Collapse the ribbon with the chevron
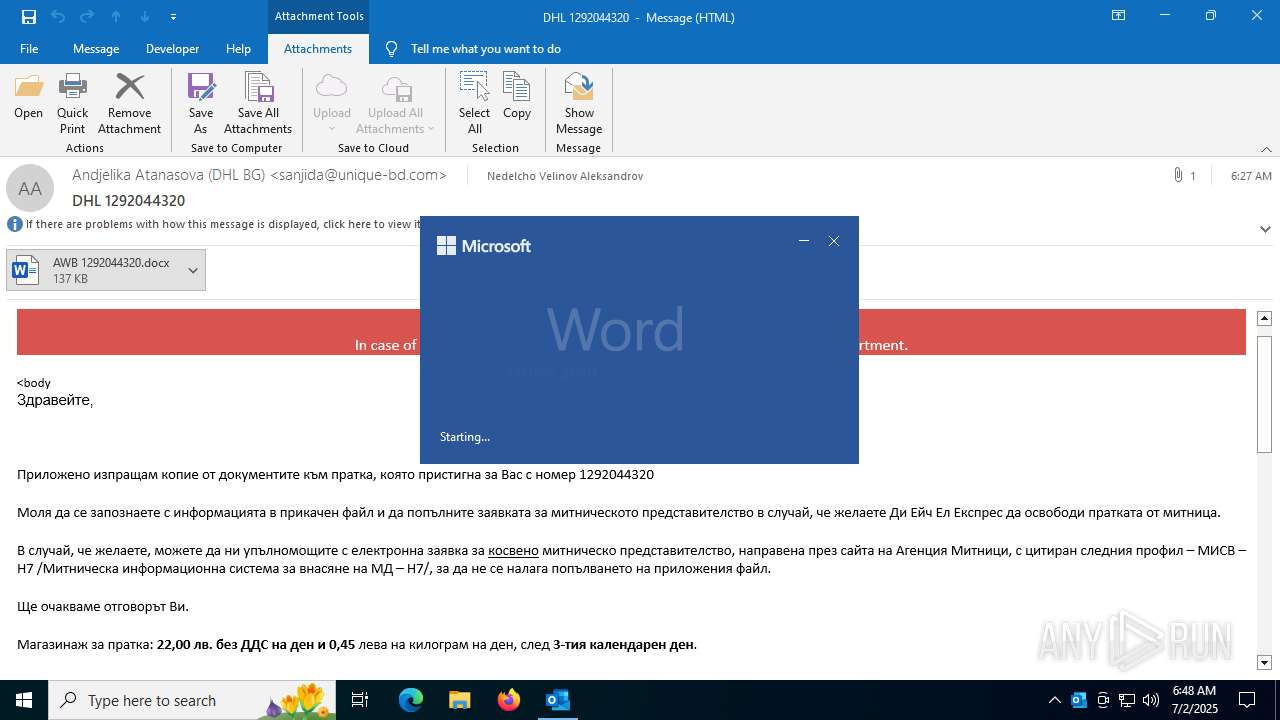This screenshot has height=720, width=1280. [1266, 148]
